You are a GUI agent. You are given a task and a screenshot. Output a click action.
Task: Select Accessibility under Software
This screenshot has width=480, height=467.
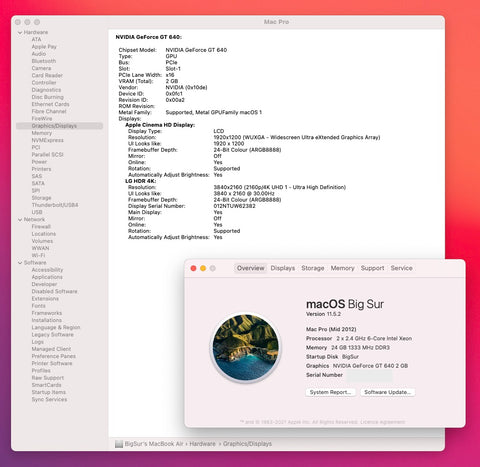(47, 270)
